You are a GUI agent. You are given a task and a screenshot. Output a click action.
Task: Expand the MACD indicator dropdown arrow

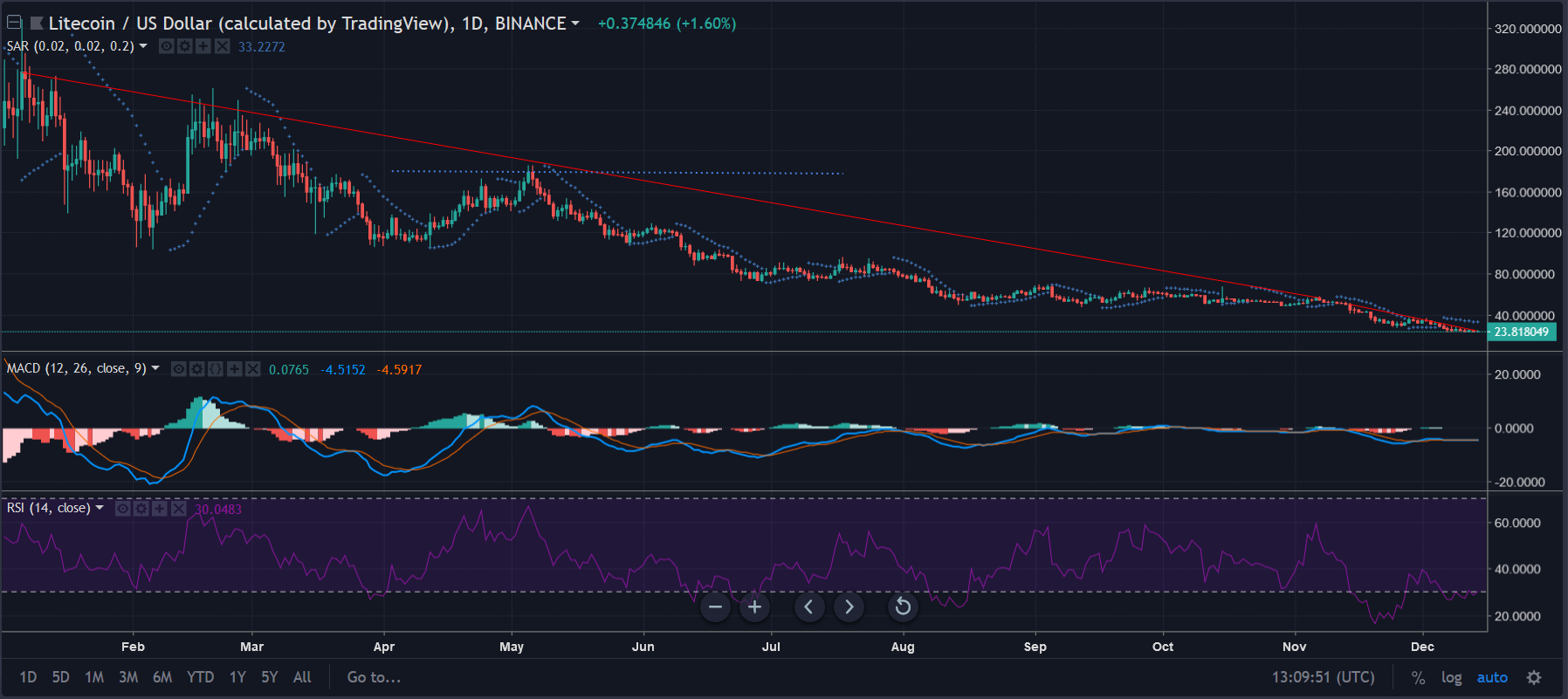155,368
